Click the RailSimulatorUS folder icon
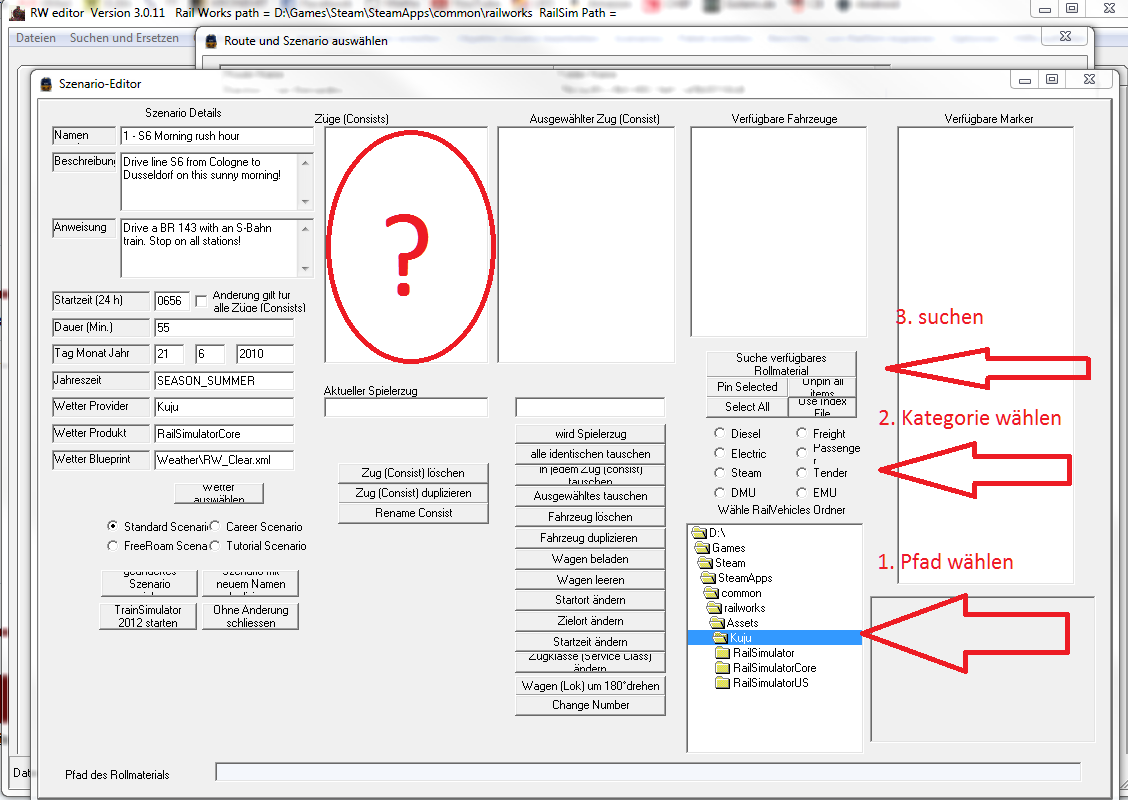The image size is (1128, 800). [722, 683]
